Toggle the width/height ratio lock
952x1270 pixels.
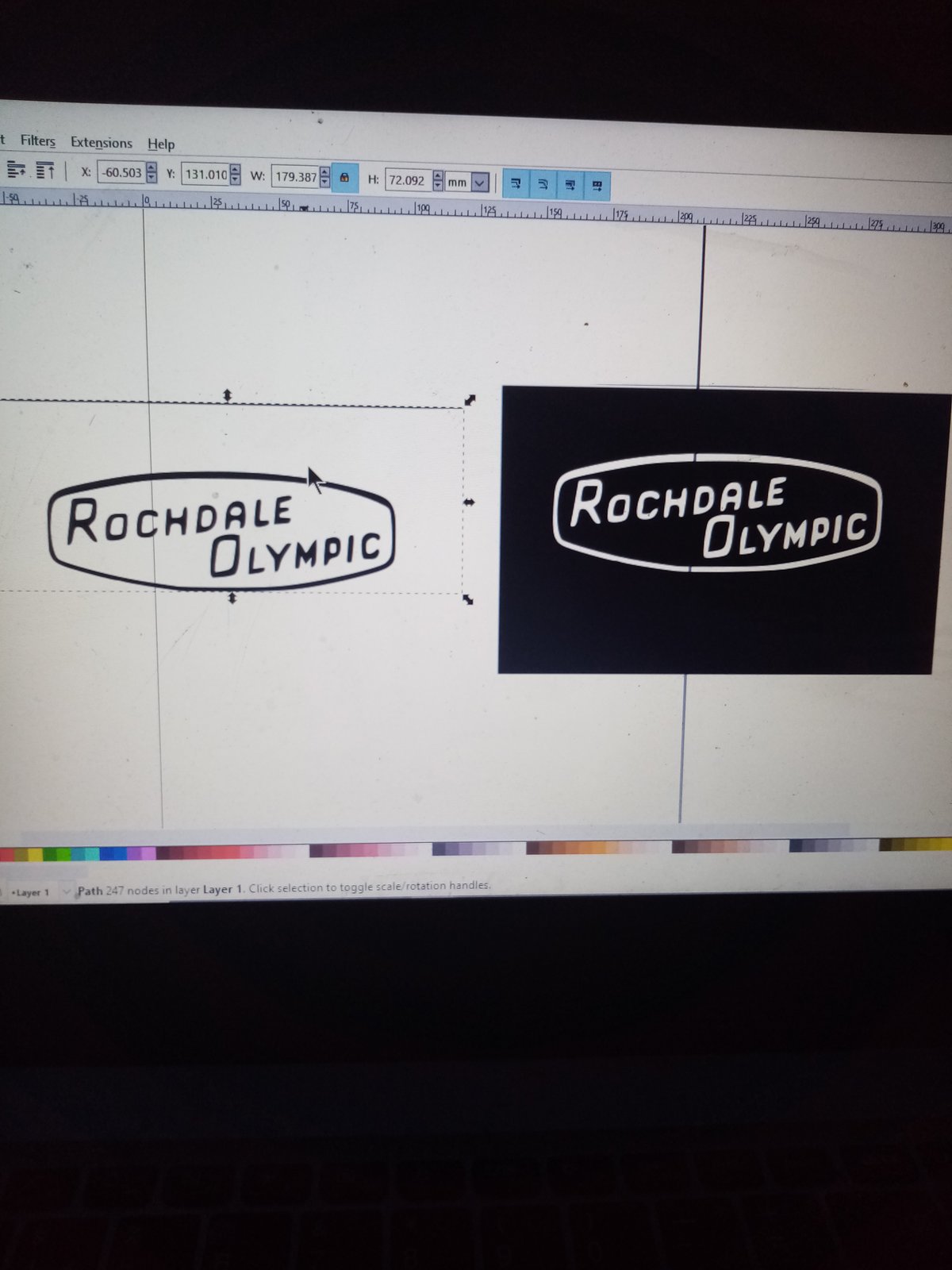(344, 178)
